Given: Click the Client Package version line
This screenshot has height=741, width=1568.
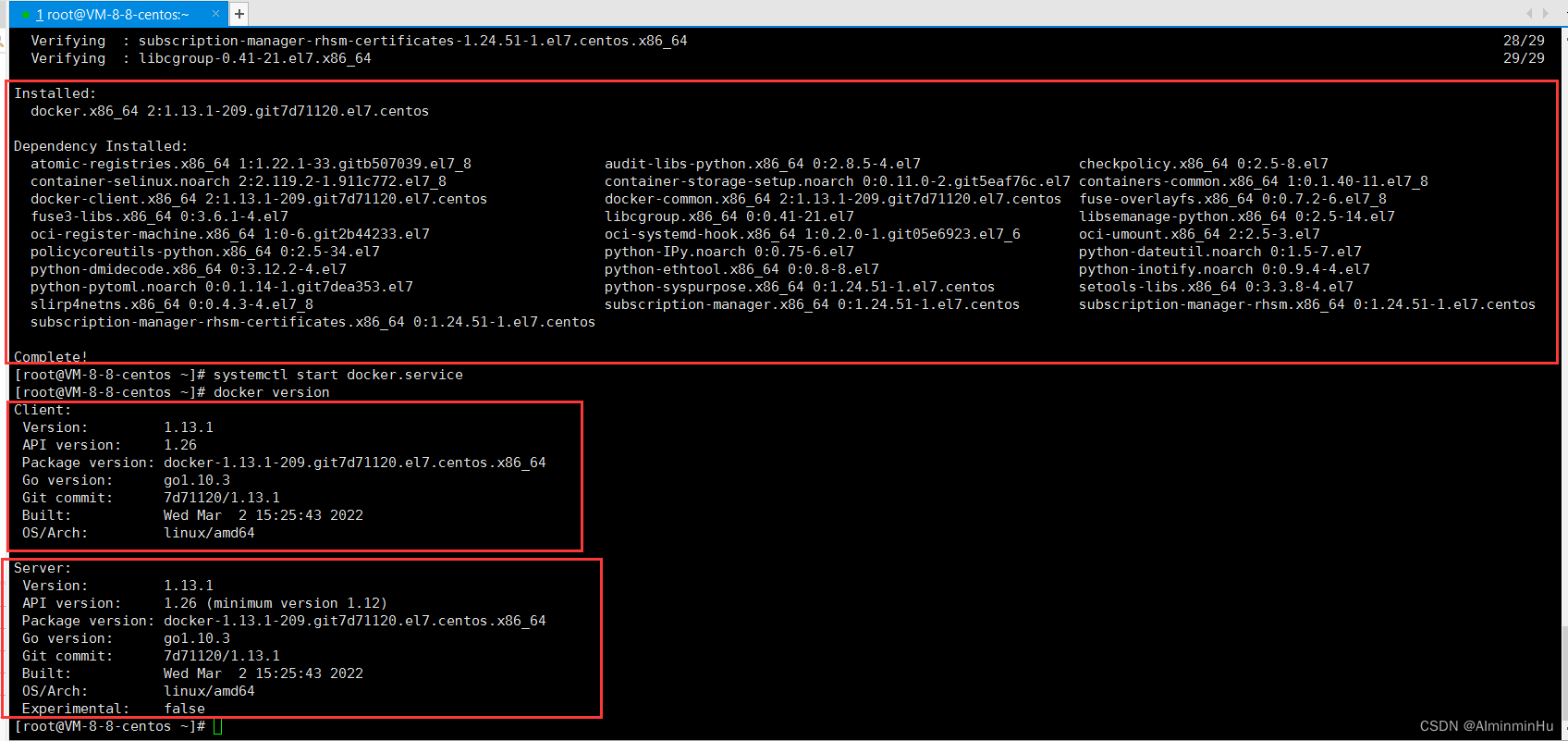Looking at the screenshot, I should [285, 463].
